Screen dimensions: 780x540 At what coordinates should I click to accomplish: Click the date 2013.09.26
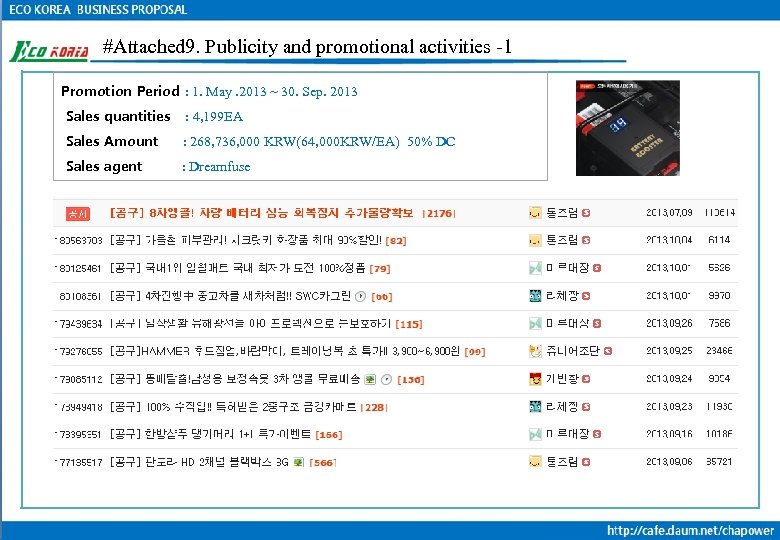pos(669,323)
